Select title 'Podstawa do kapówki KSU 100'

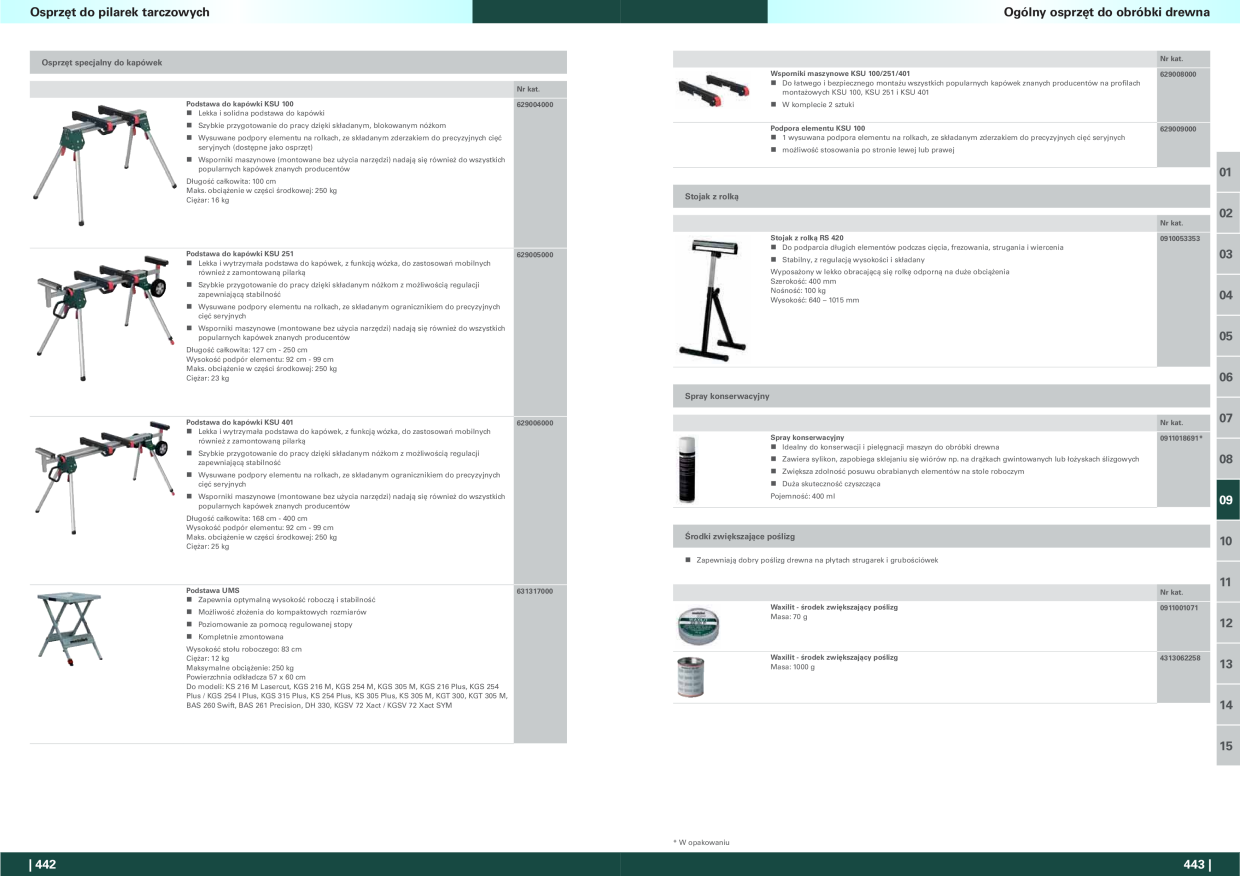(x=240, y=104)
